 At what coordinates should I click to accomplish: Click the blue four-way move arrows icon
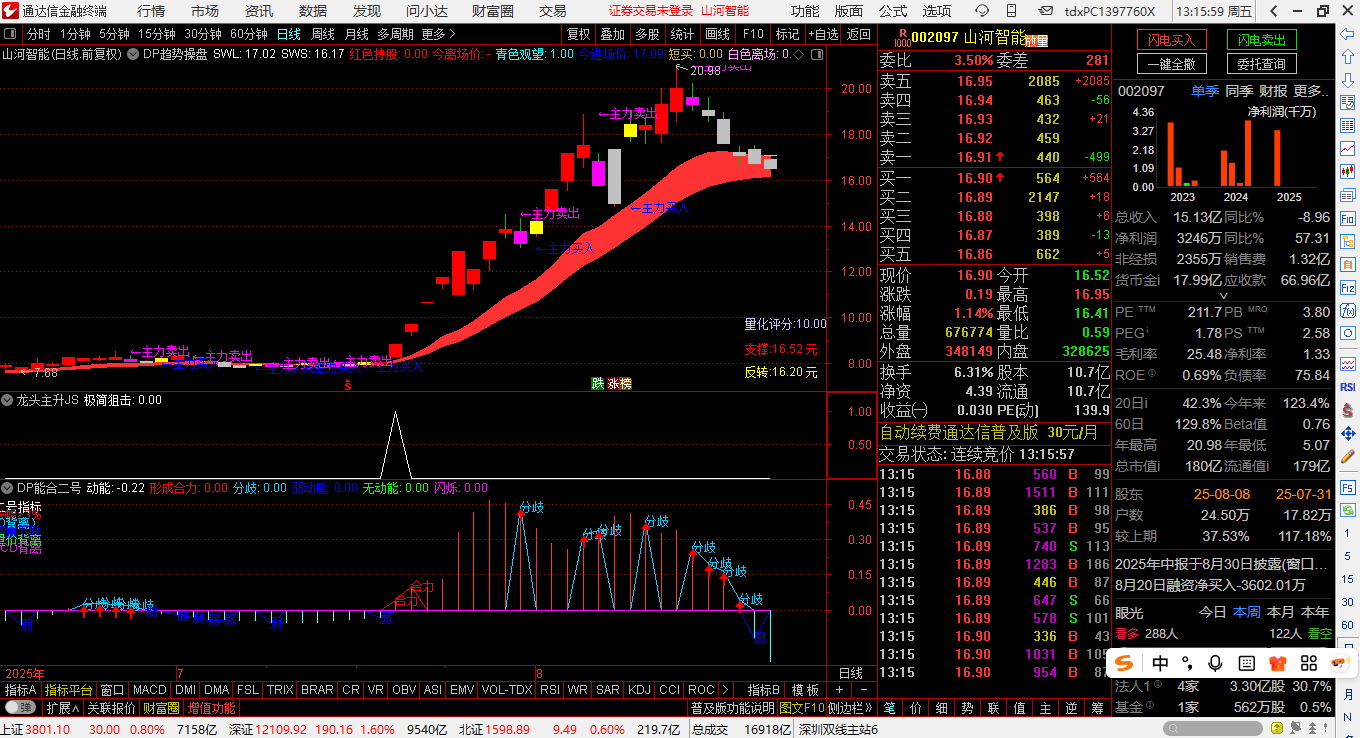pyautogui.click(x=1347, y=434)
